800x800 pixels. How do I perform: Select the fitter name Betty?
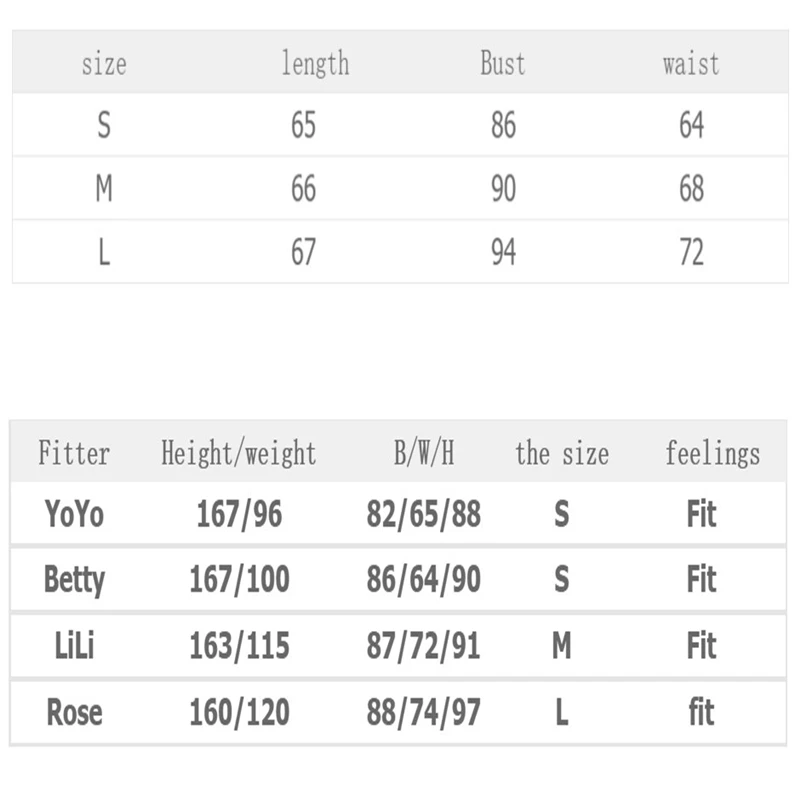click(x=74, y=580)
